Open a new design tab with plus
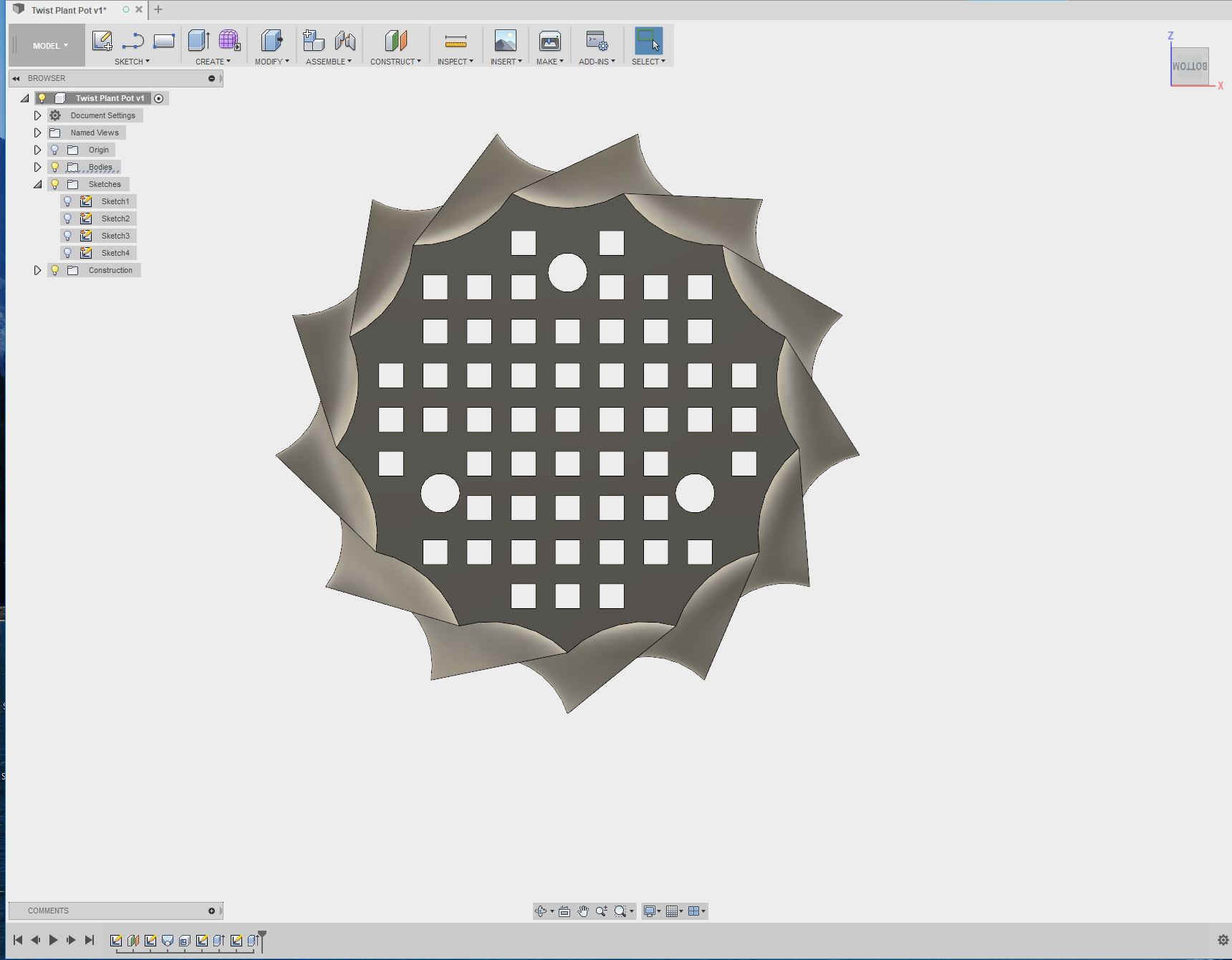The width and height of the screenshot is (1232, 960). click(x=158, y=9)
